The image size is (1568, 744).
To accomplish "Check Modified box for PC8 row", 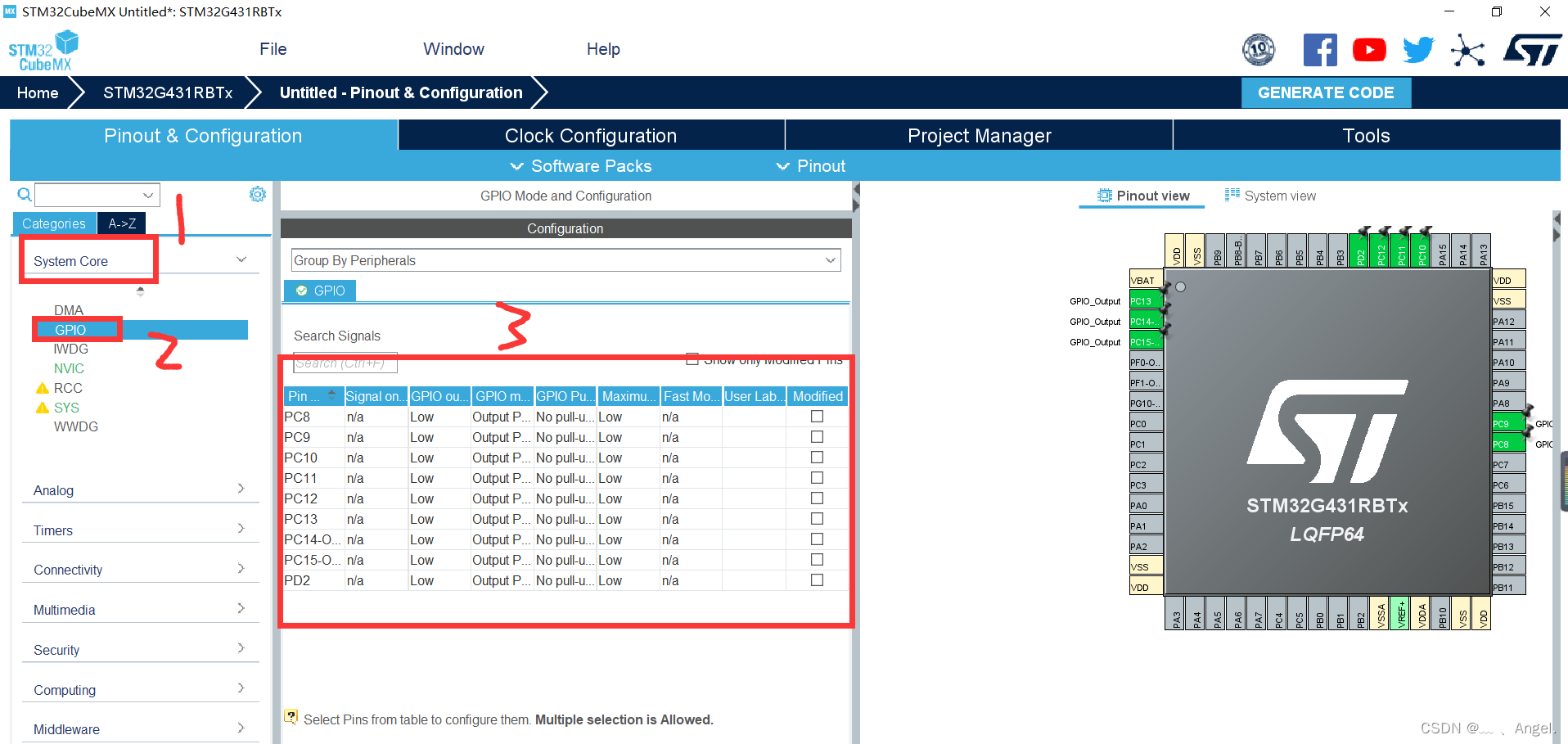I will coord(817,417).
